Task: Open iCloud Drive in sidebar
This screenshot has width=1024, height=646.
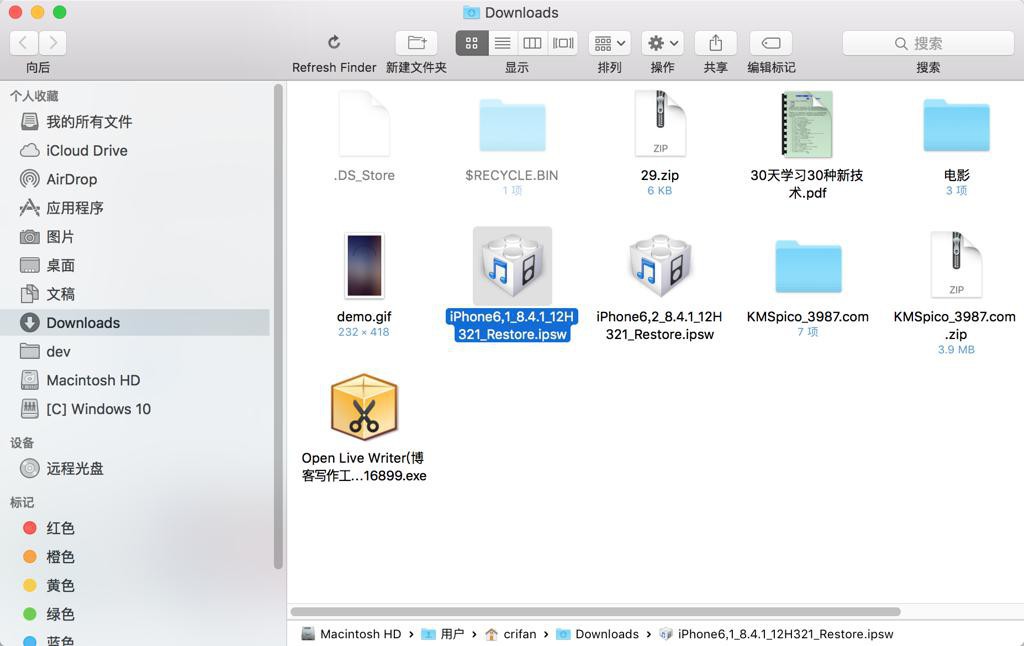Action: click(136, 150)
